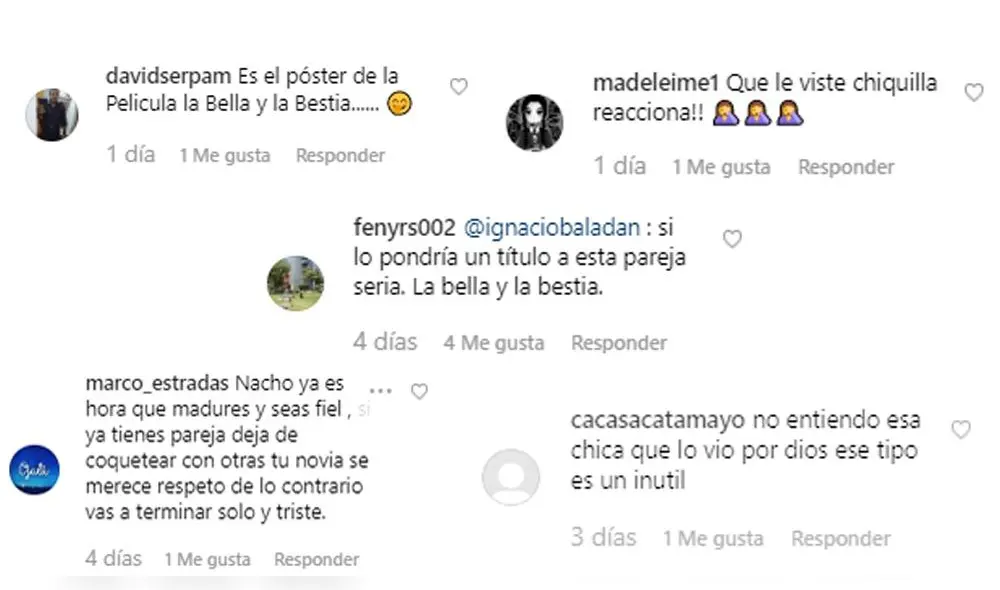View '4 Me gusta' on fenyrs002's comment
Image resolution: width=1000 pixels, height=590 pixels.
(x=493, y=342)
